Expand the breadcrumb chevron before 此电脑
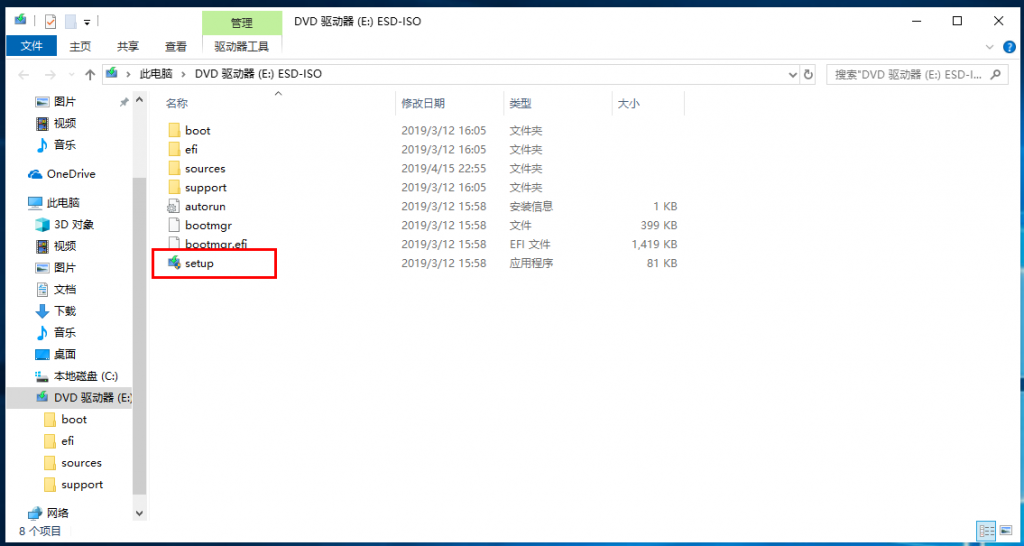 [129, 74]
